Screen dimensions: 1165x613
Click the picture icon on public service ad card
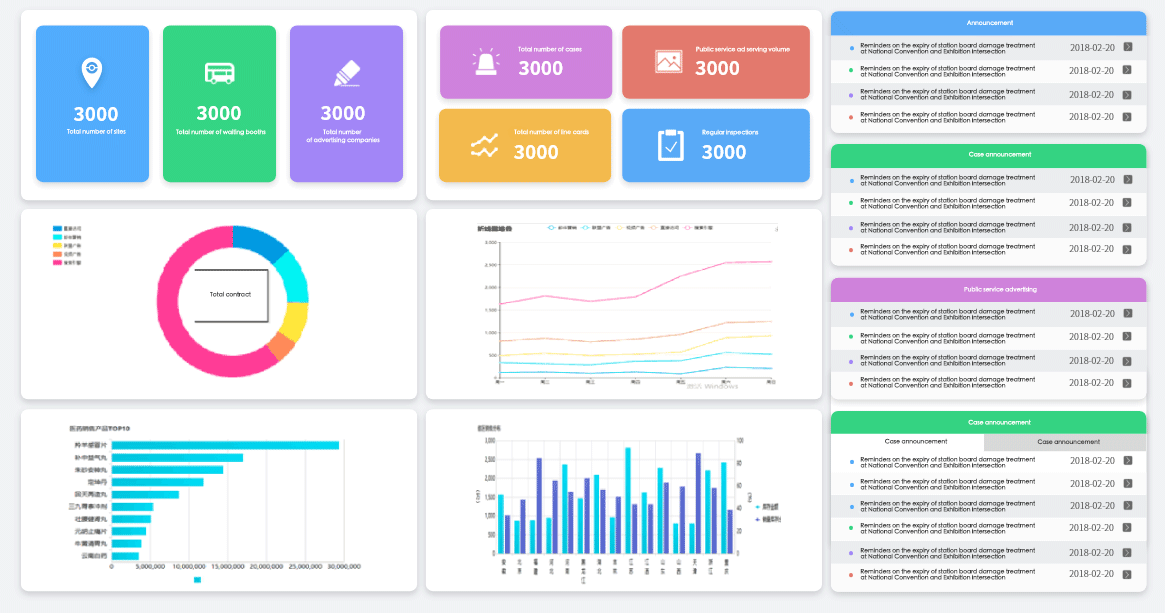[669, 62]
